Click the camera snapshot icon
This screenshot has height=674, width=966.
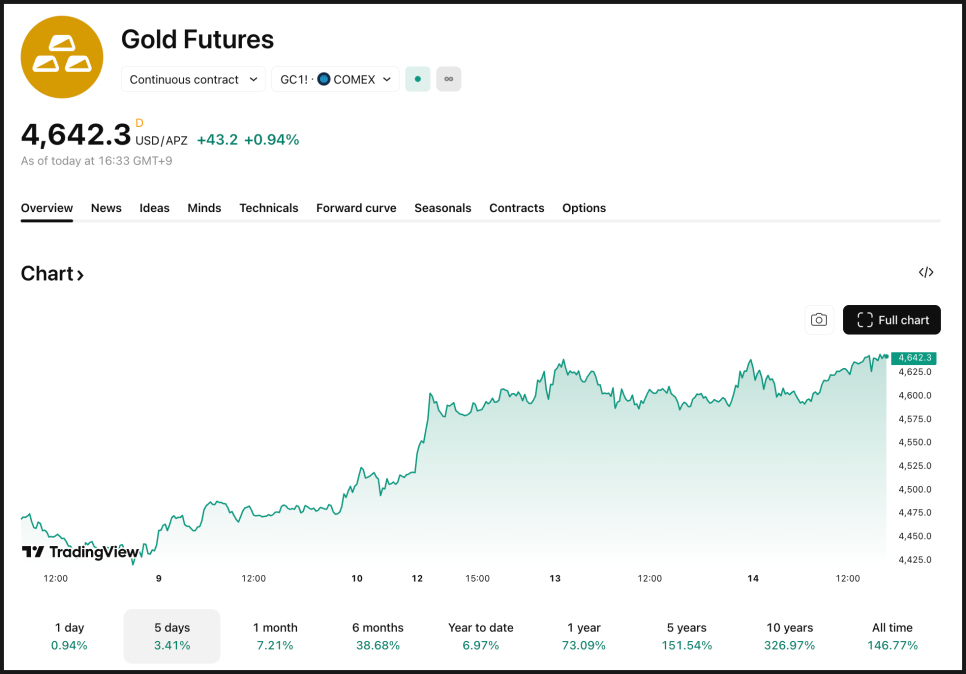[x=819, y=320]
